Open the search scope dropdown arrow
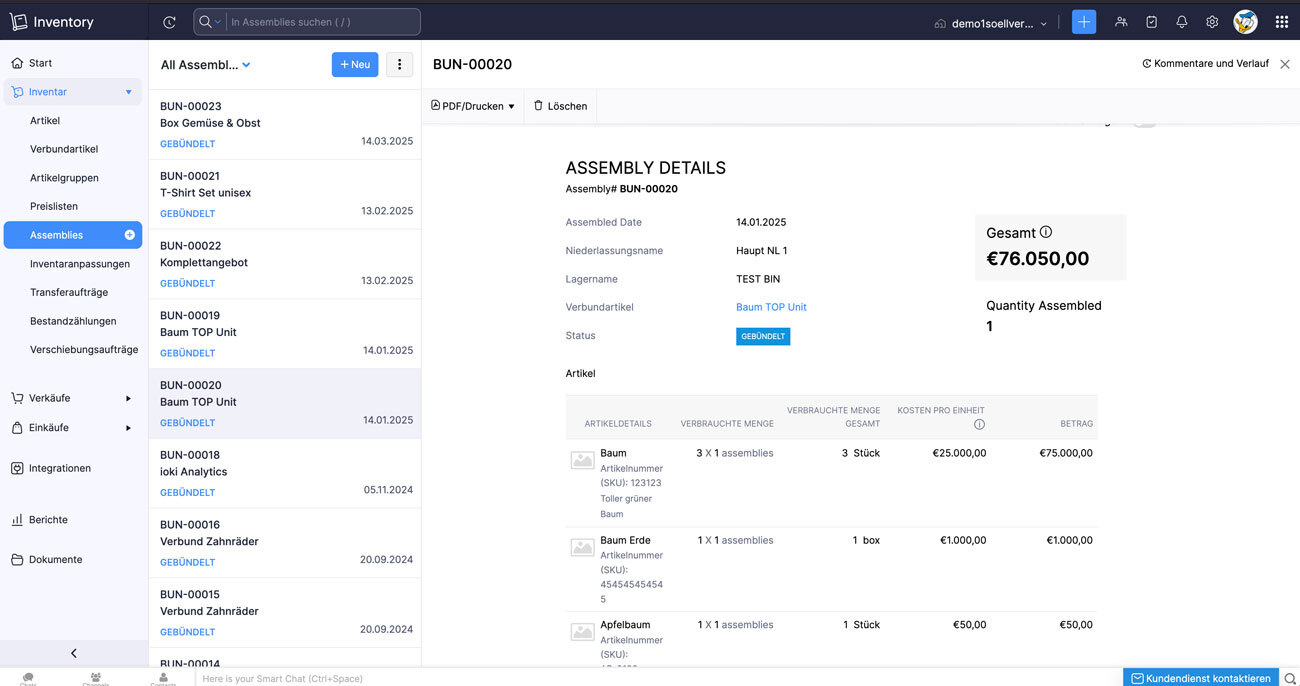The image size is (1300, 686). [218, 22]
